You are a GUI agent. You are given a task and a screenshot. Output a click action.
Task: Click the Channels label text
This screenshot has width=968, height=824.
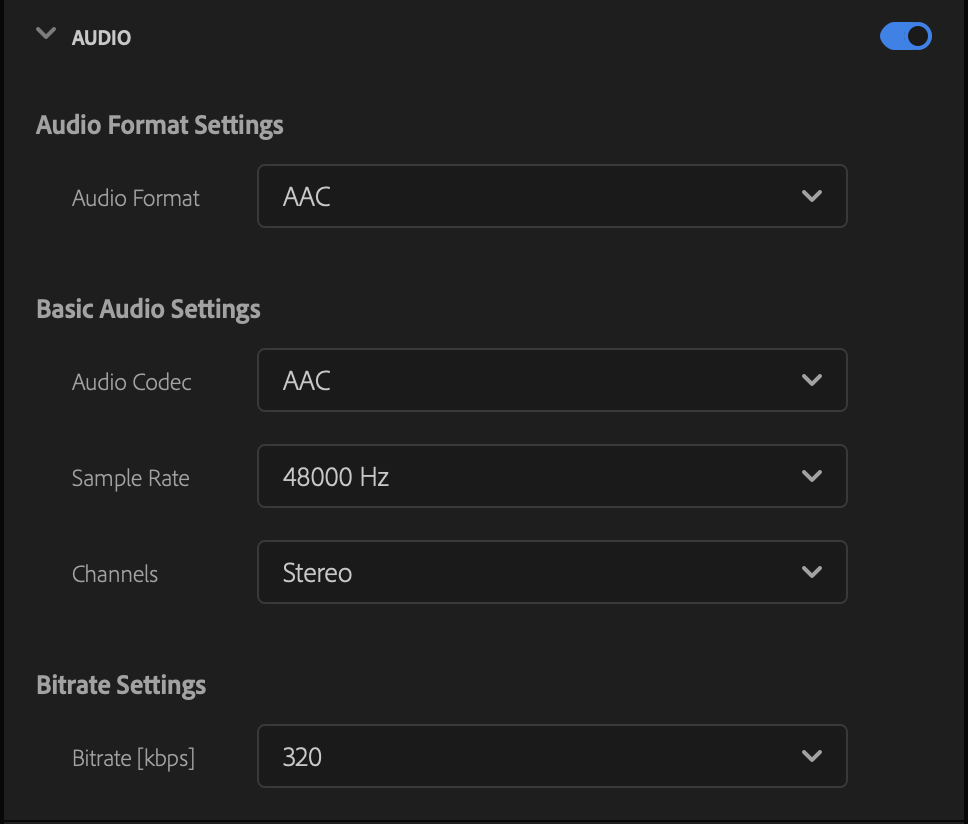115,574
